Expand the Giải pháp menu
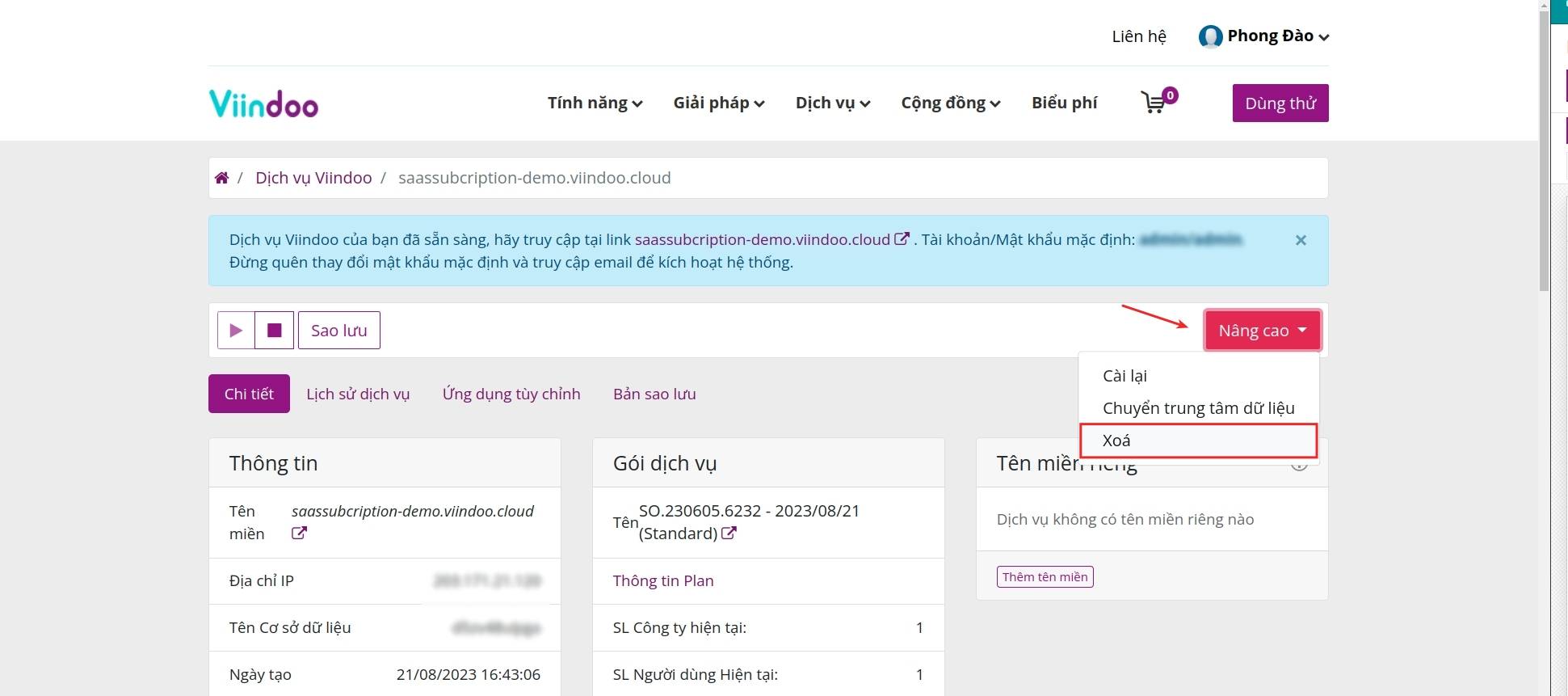 [x=719, y=103]
